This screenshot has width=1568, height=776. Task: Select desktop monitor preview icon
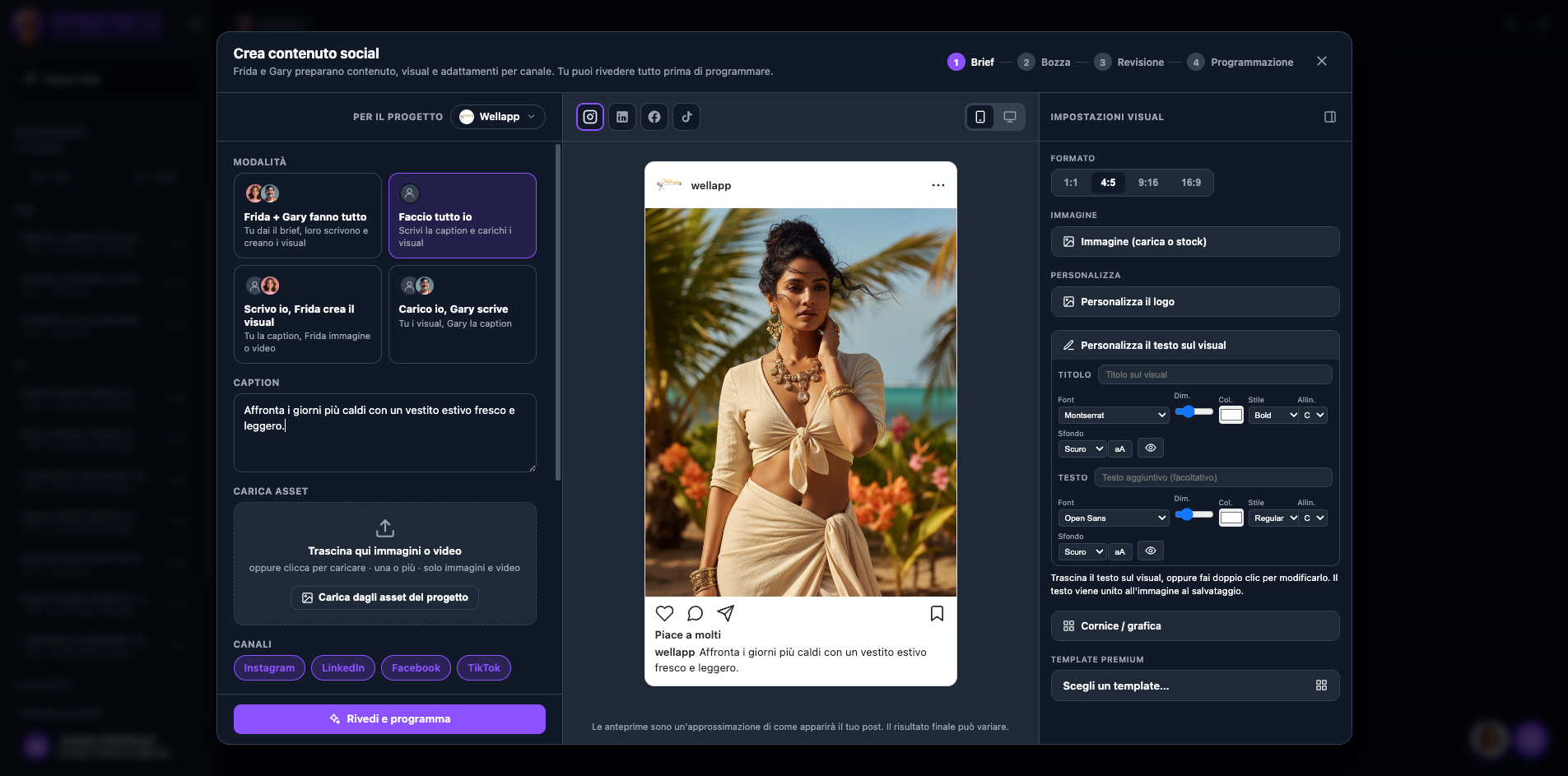click(1009, 117)
